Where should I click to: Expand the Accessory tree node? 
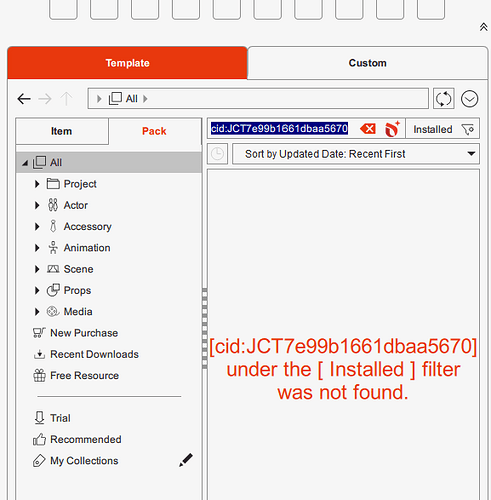coord(37,227)
